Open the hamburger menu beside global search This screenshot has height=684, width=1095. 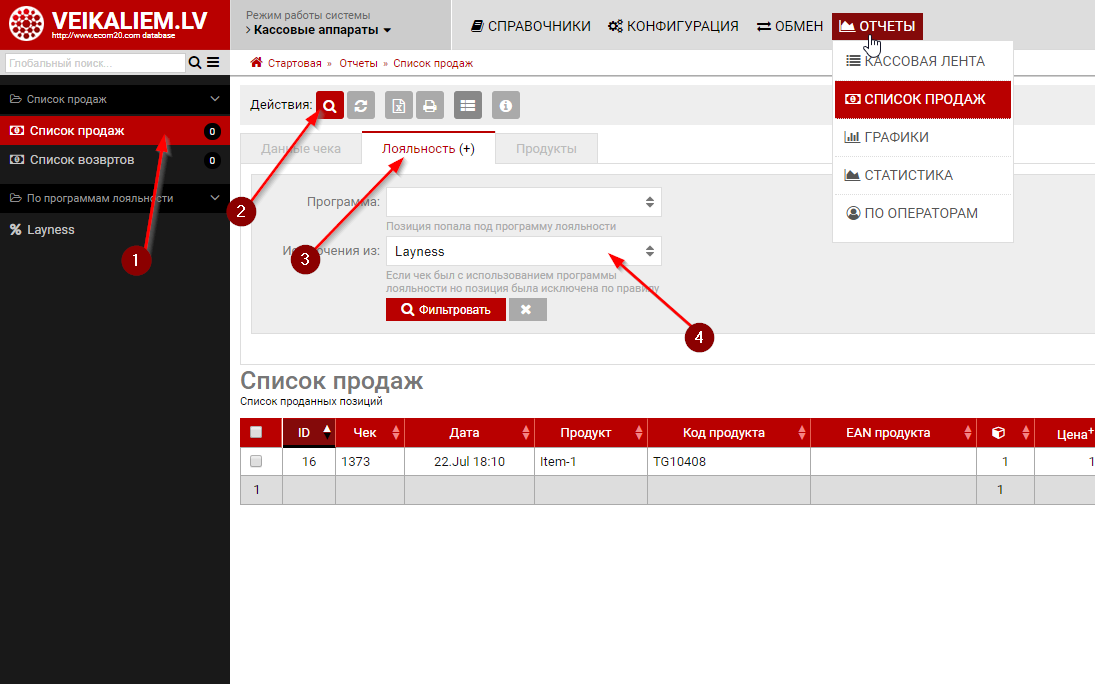tap(213, 63)
